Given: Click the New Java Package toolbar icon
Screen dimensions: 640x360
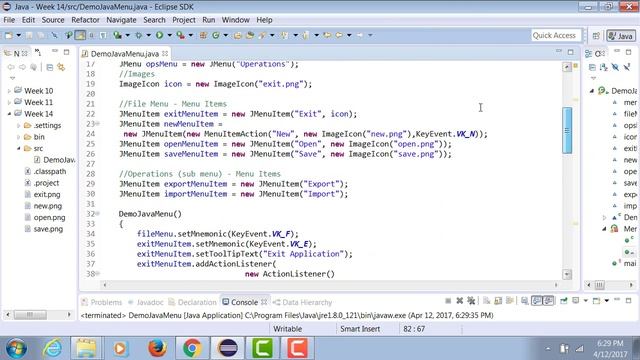Looking at the screenshot, I should tap(203, 36).
